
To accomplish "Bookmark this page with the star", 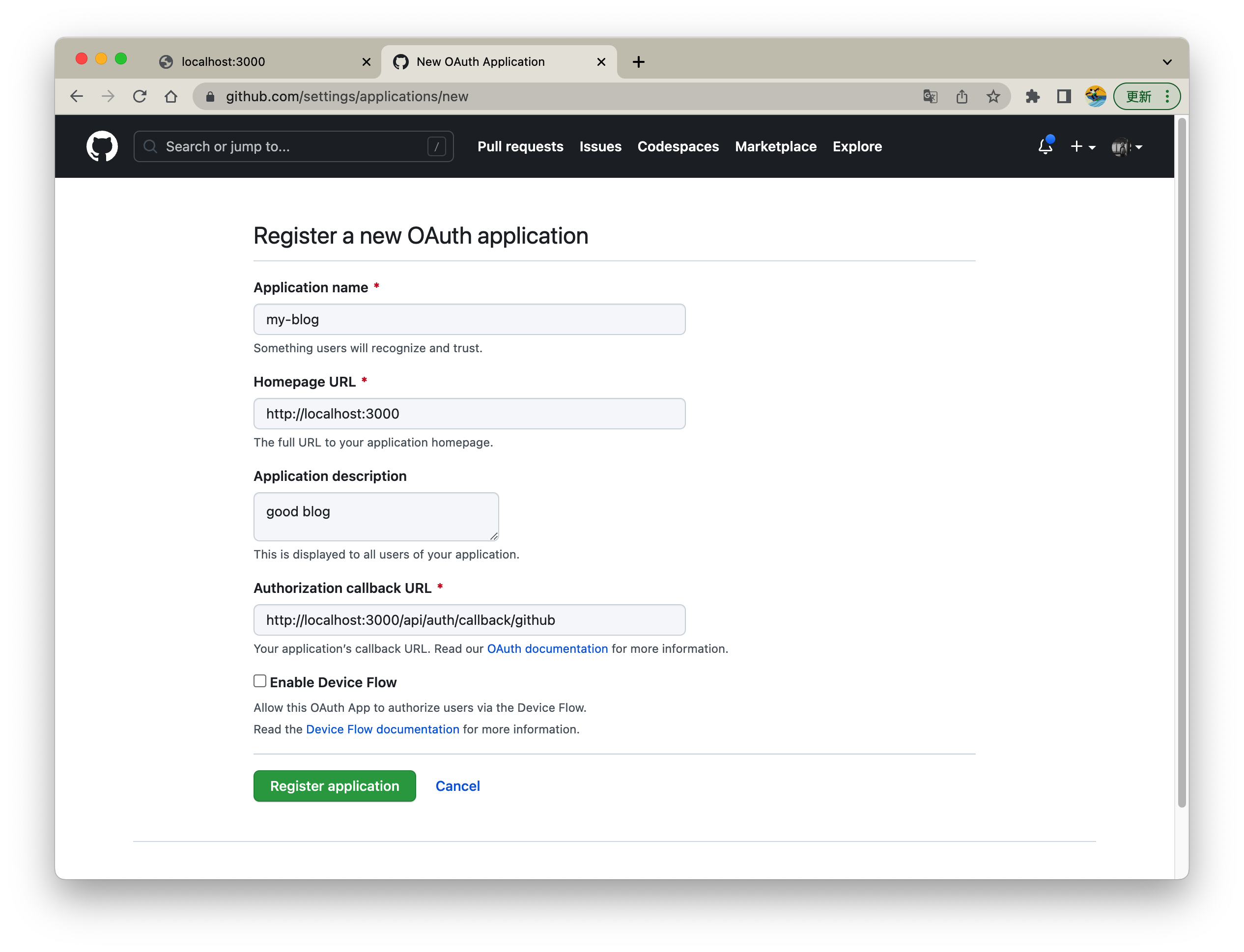I will coord(993,96).
